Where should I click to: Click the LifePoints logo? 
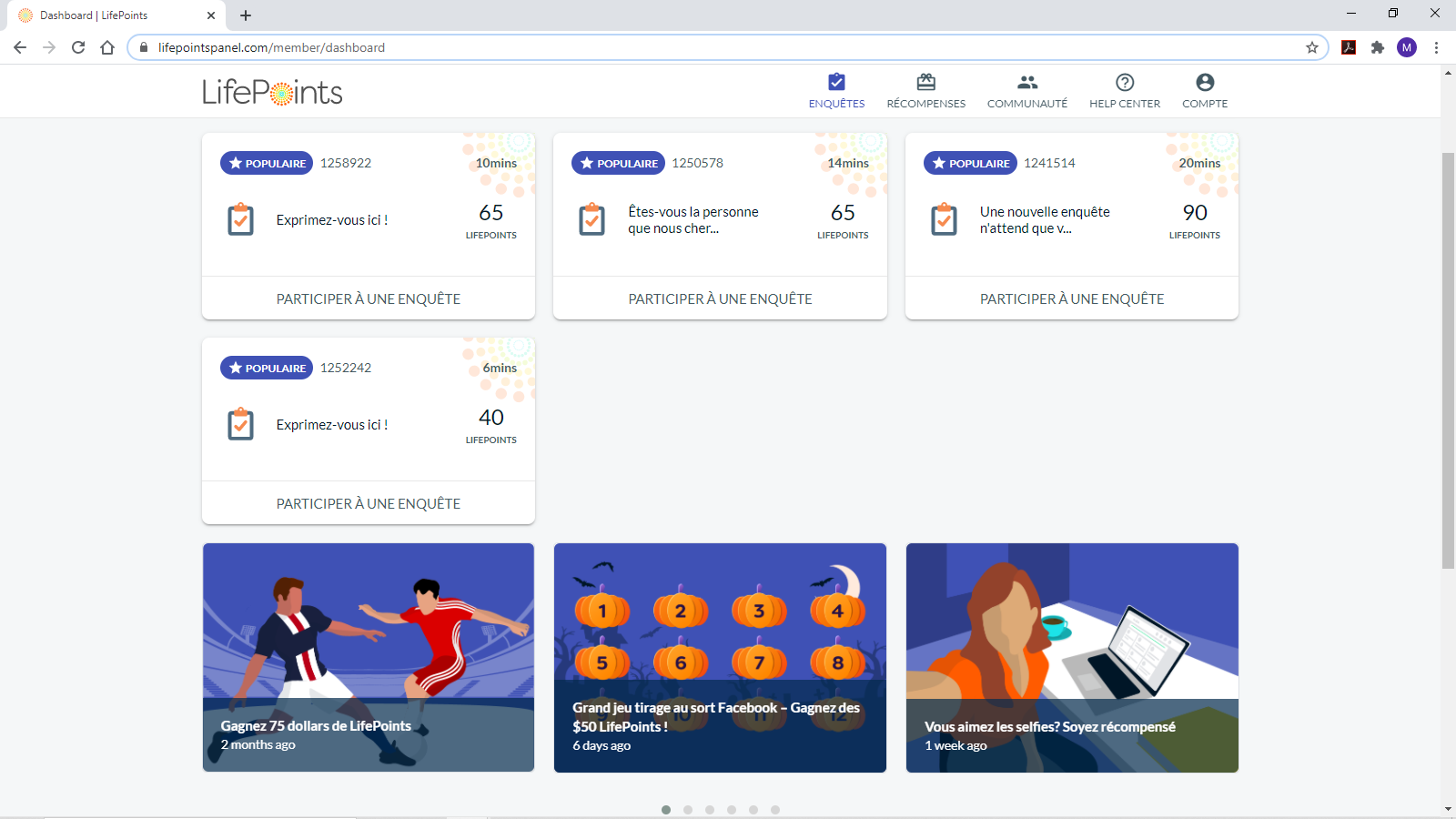click(272, 92)
